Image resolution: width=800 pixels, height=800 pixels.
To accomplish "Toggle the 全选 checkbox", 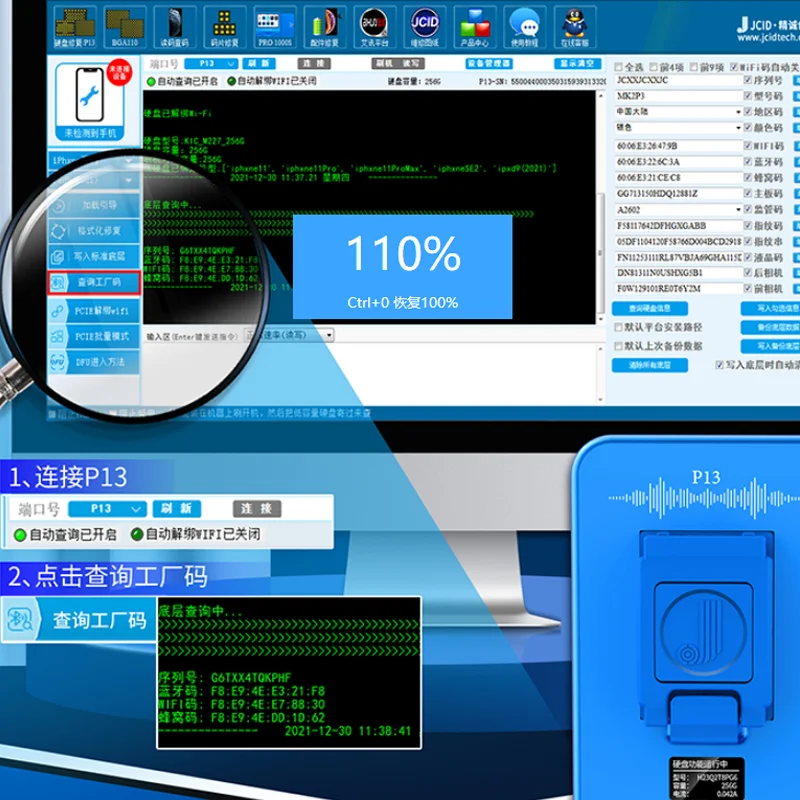I will point(618,66).
